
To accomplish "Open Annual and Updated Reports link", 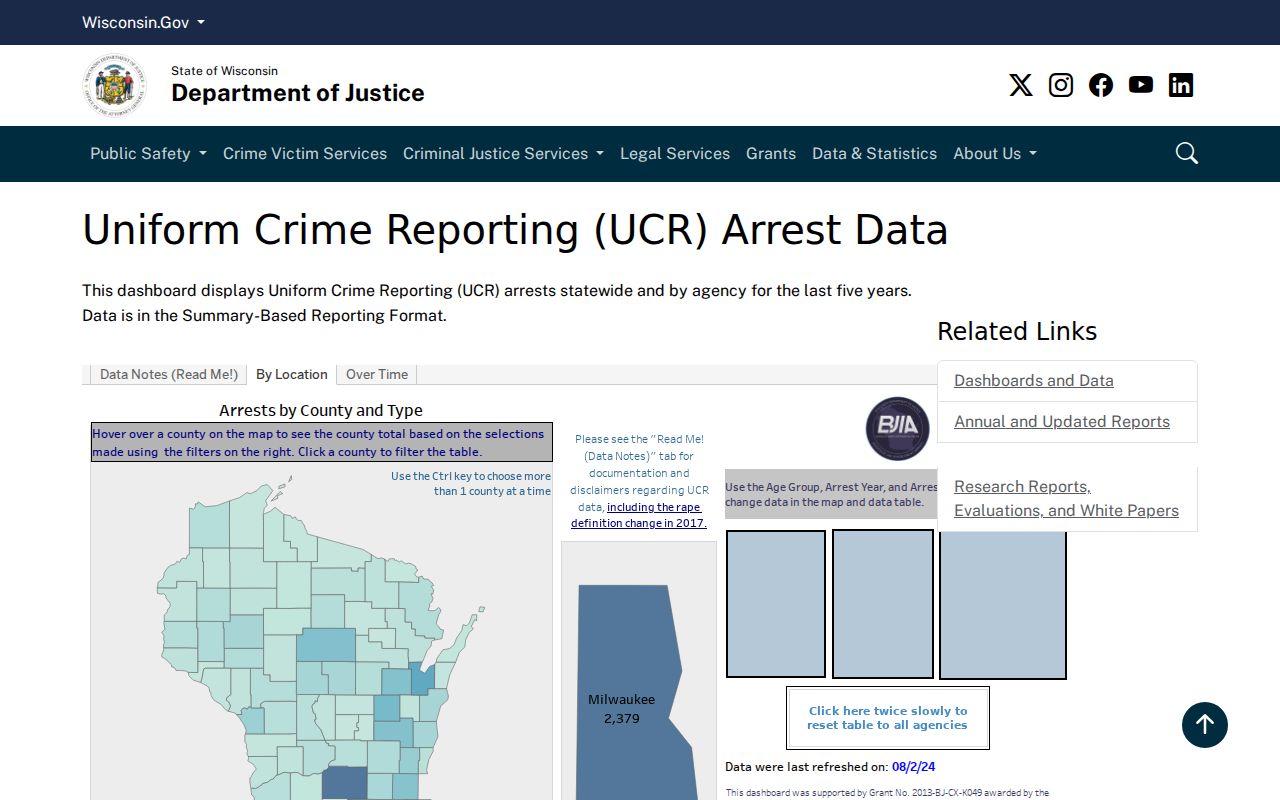I will point(1062,421).
